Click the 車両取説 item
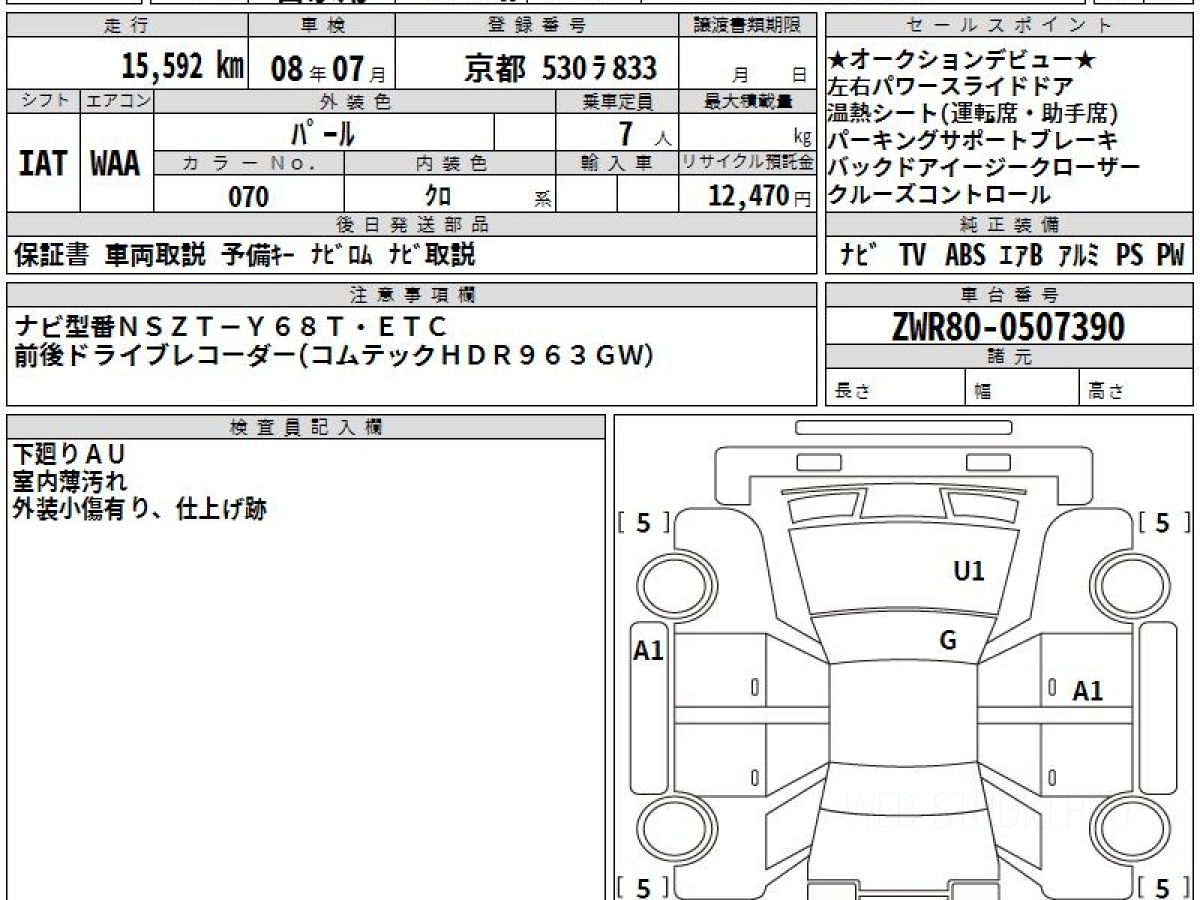 [x=155, y=255]
